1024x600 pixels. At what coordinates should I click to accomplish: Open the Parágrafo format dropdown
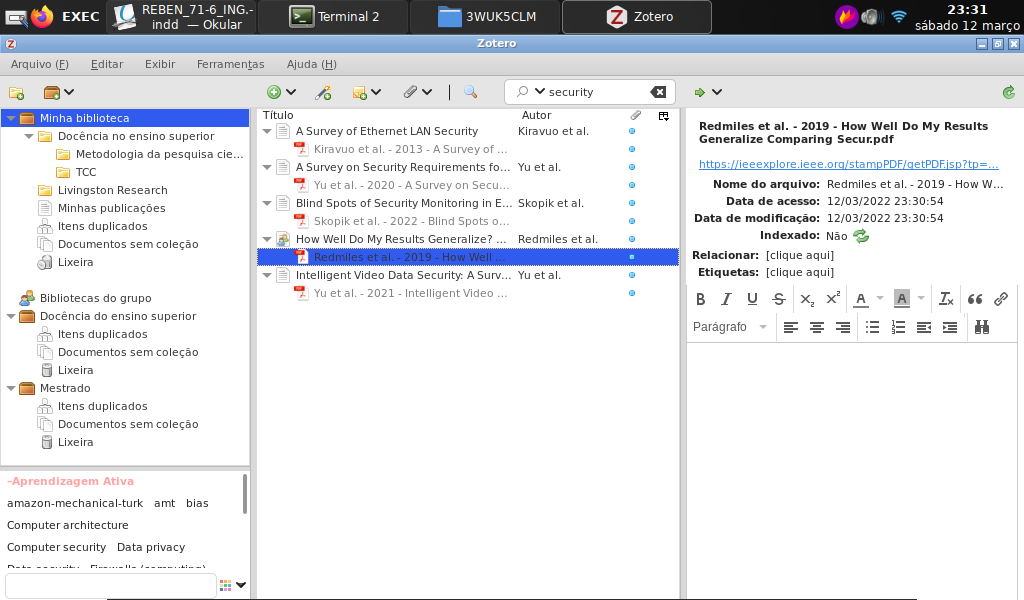pos(731,327)
